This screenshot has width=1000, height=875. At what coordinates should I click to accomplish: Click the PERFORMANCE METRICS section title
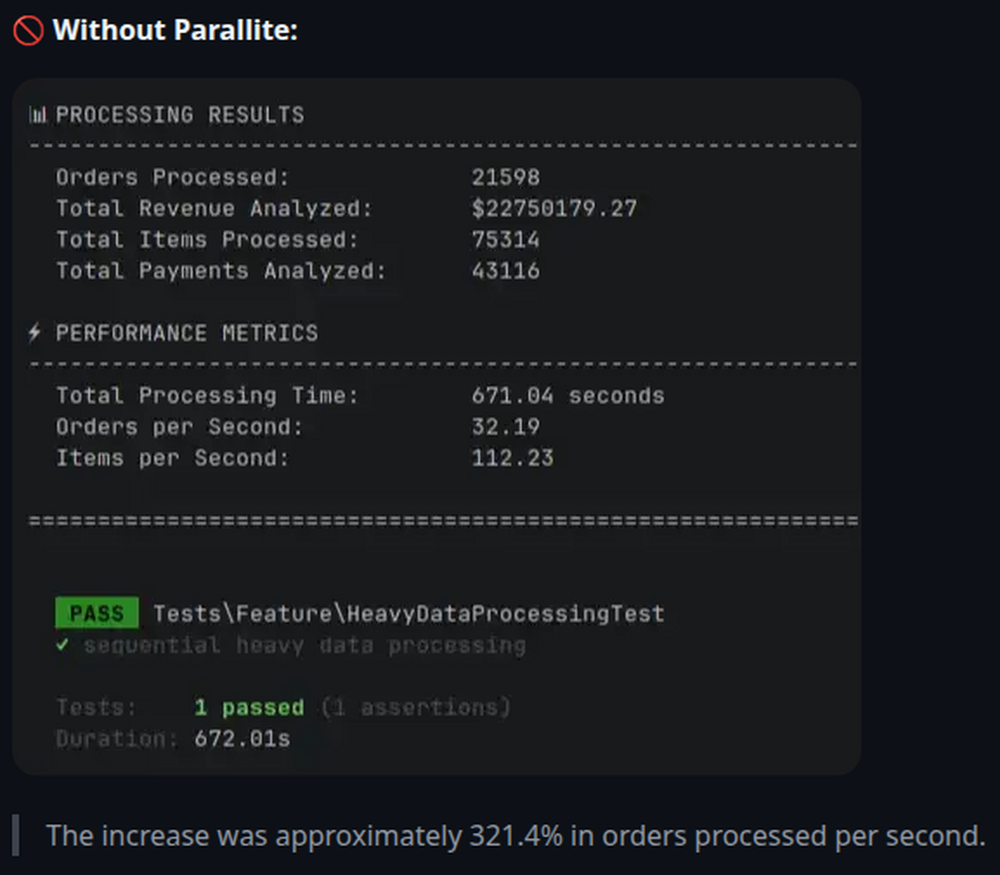click(x=187, y=333)
